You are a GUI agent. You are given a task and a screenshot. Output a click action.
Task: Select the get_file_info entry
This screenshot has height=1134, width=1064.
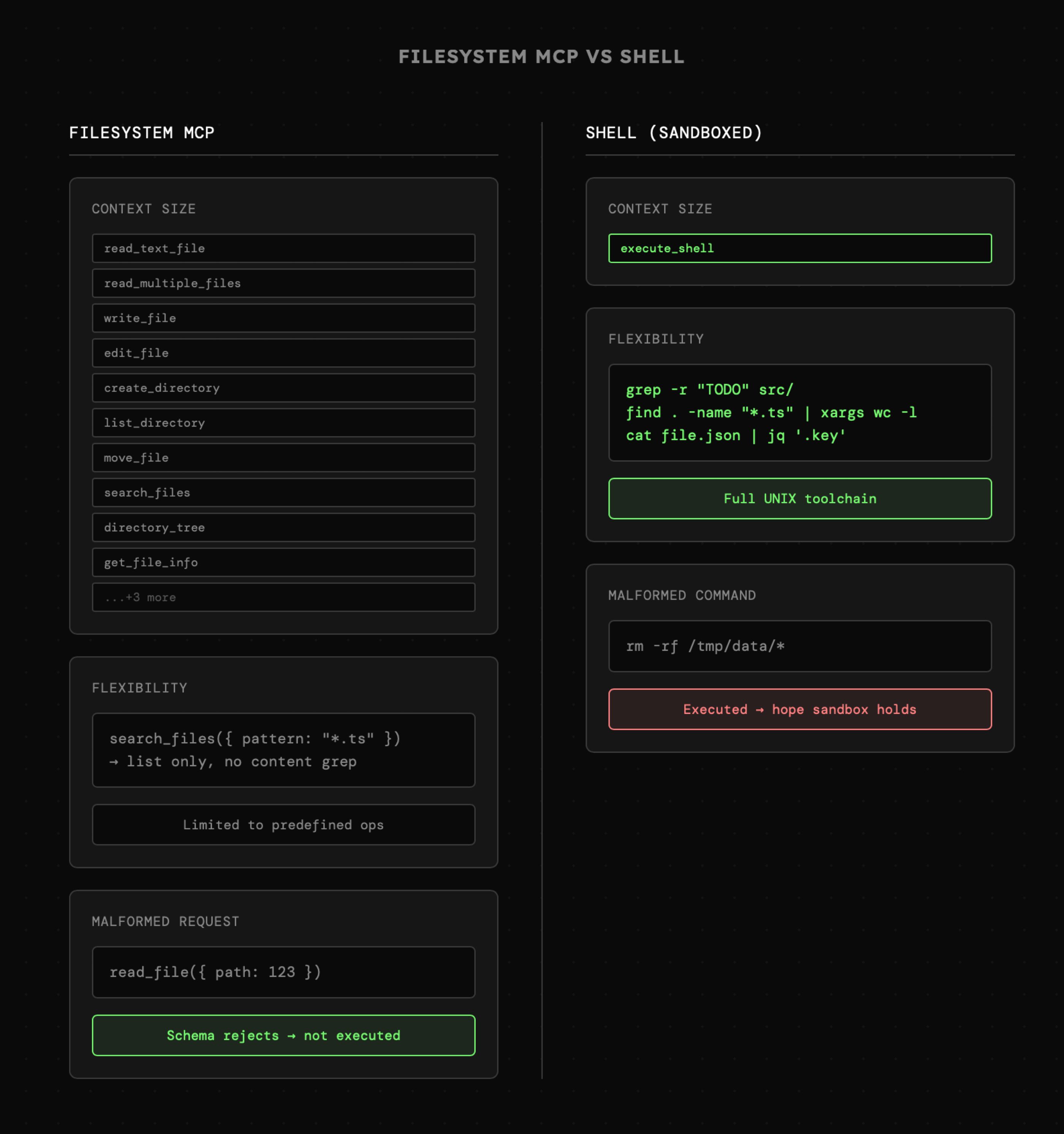click(283, 562)
